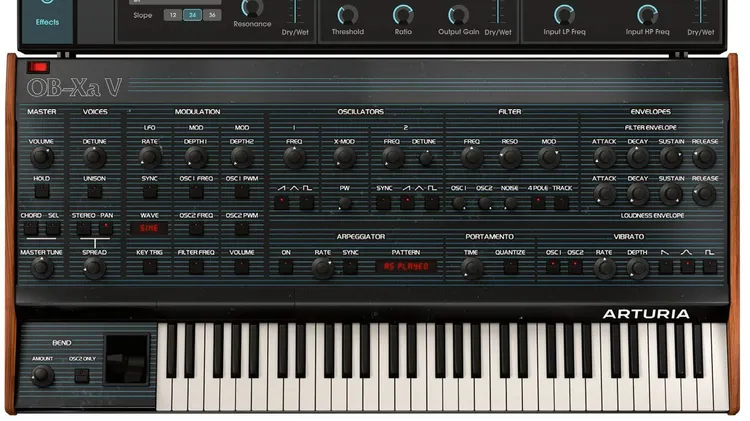Click the compressor Ratio knob
The image size is (750, 421).
pyautogui.click(x=403, y=15)
